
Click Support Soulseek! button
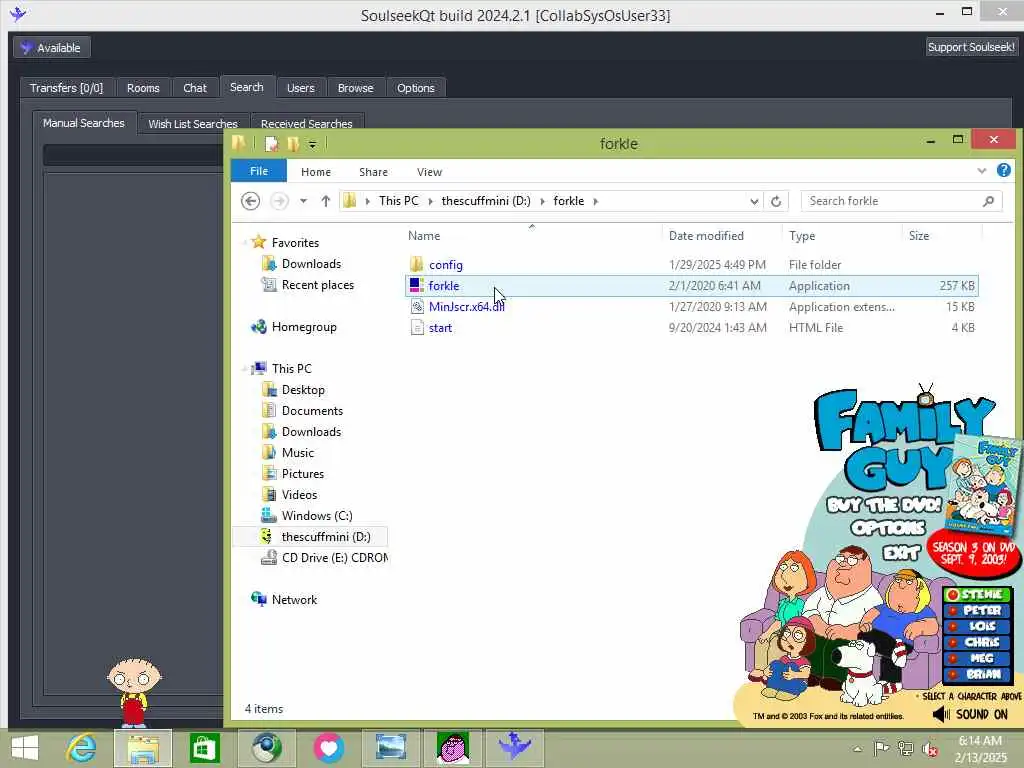tap(971, 47)
